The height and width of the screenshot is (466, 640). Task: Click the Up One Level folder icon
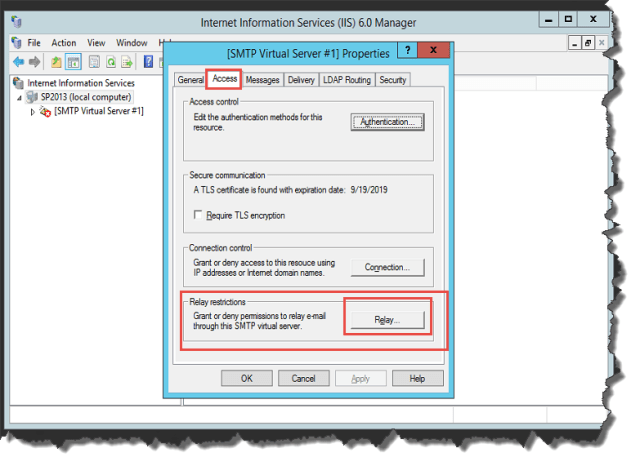tap(57, 62)
